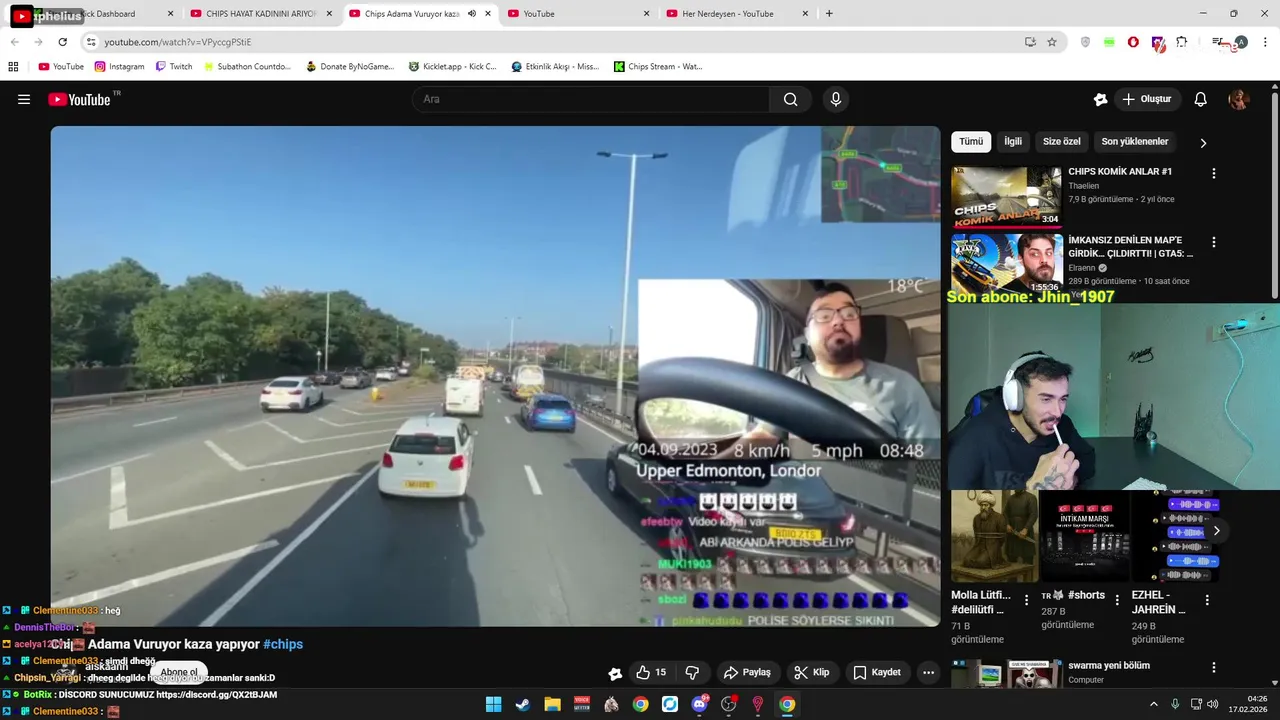Open the Twitch bookmark
The width and height of the screenshot is (1280, 720).
(174, 67)
